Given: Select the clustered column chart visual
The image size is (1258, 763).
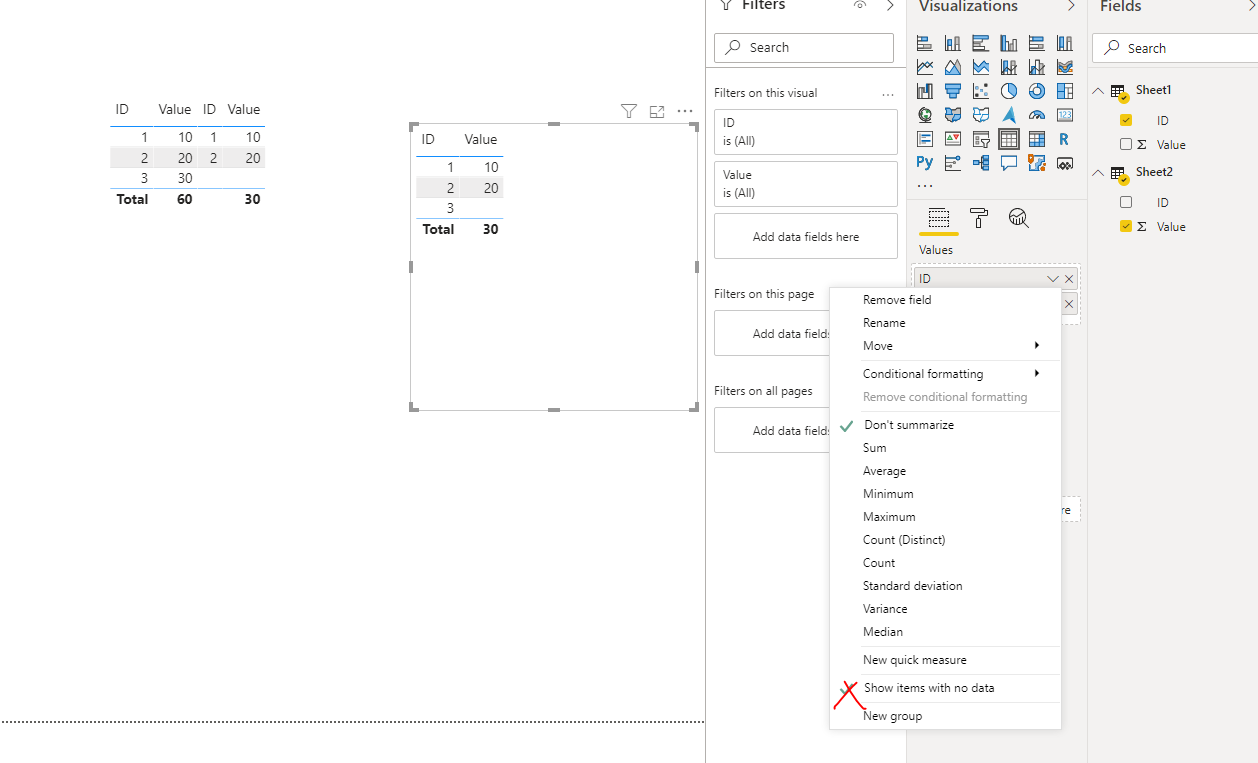Looking at the screenshot, I should coord(1008,43).
